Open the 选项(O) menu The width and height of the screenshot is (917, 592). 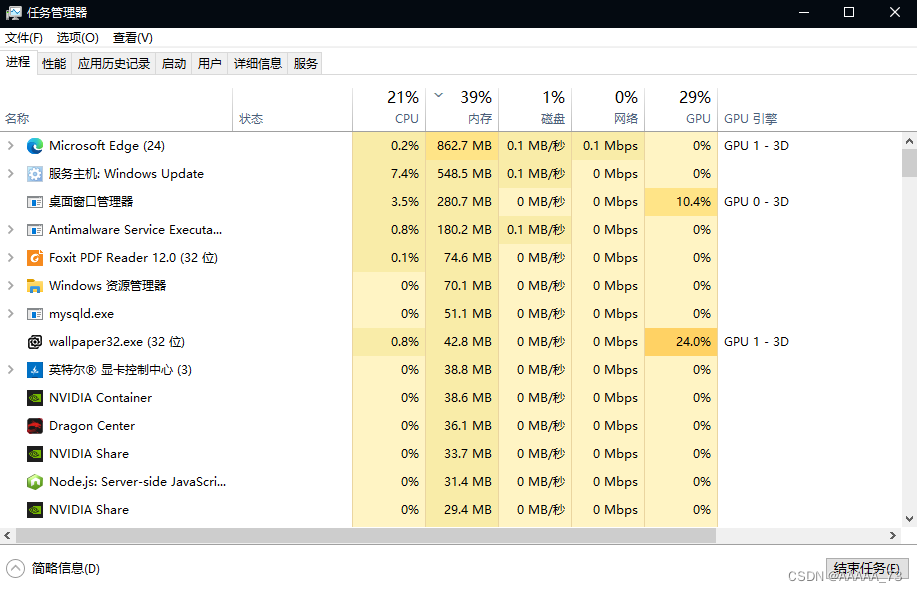coord(78,38)
